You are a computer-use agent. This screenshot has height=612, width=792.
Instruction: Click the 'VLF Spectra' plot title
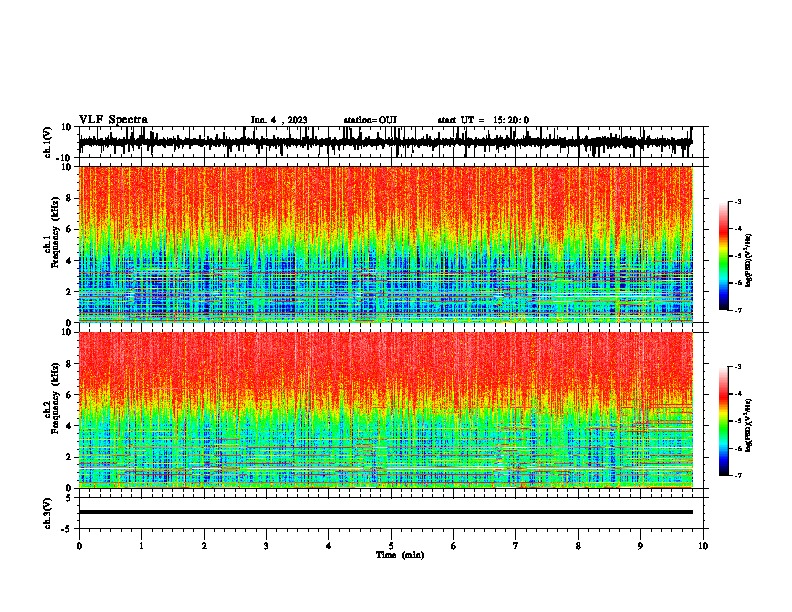[114, 120]
